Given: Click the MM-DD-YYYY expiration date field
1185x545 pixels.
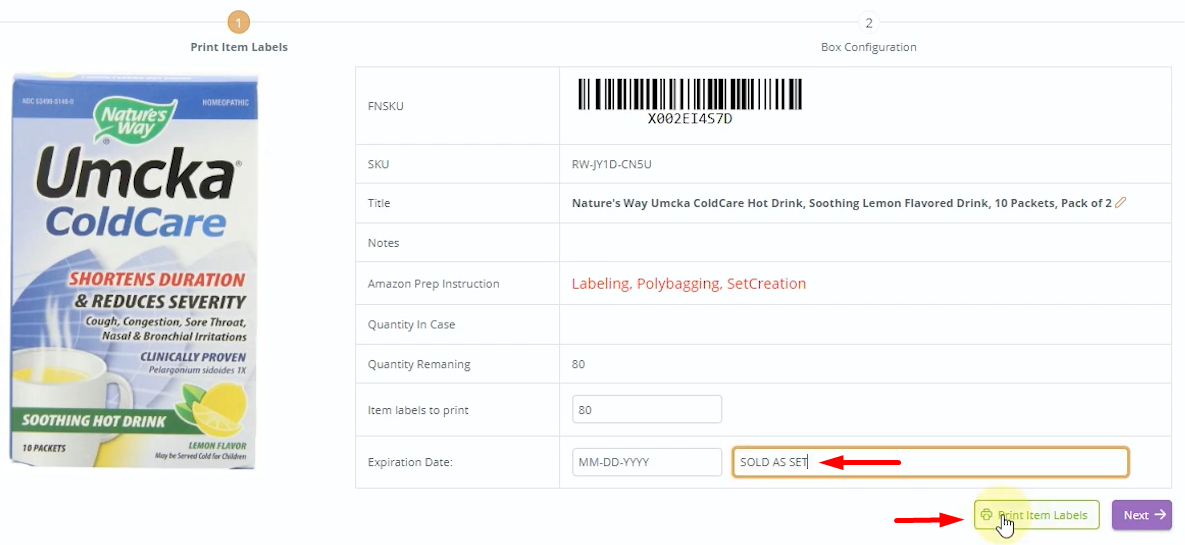Looking at the screenshot, I should coord(647,462).
